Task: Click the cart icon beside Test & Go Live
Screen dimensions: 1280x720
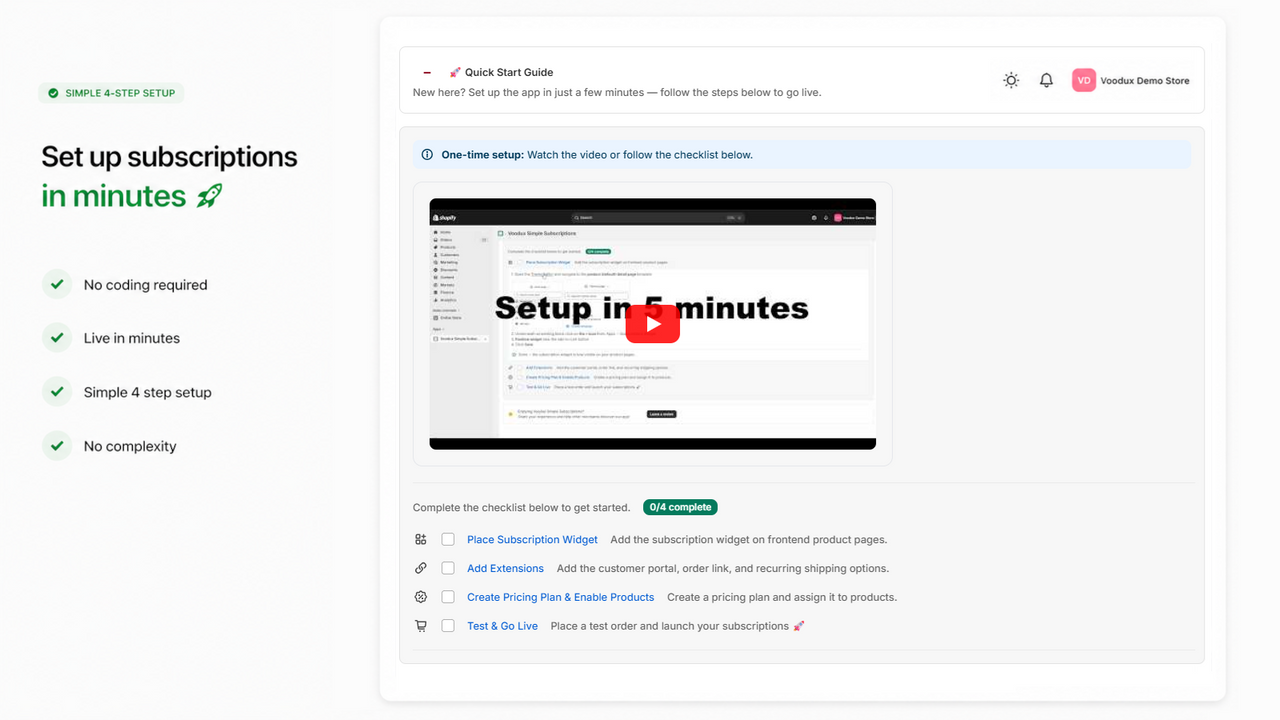Action: (x=421, y=626)
